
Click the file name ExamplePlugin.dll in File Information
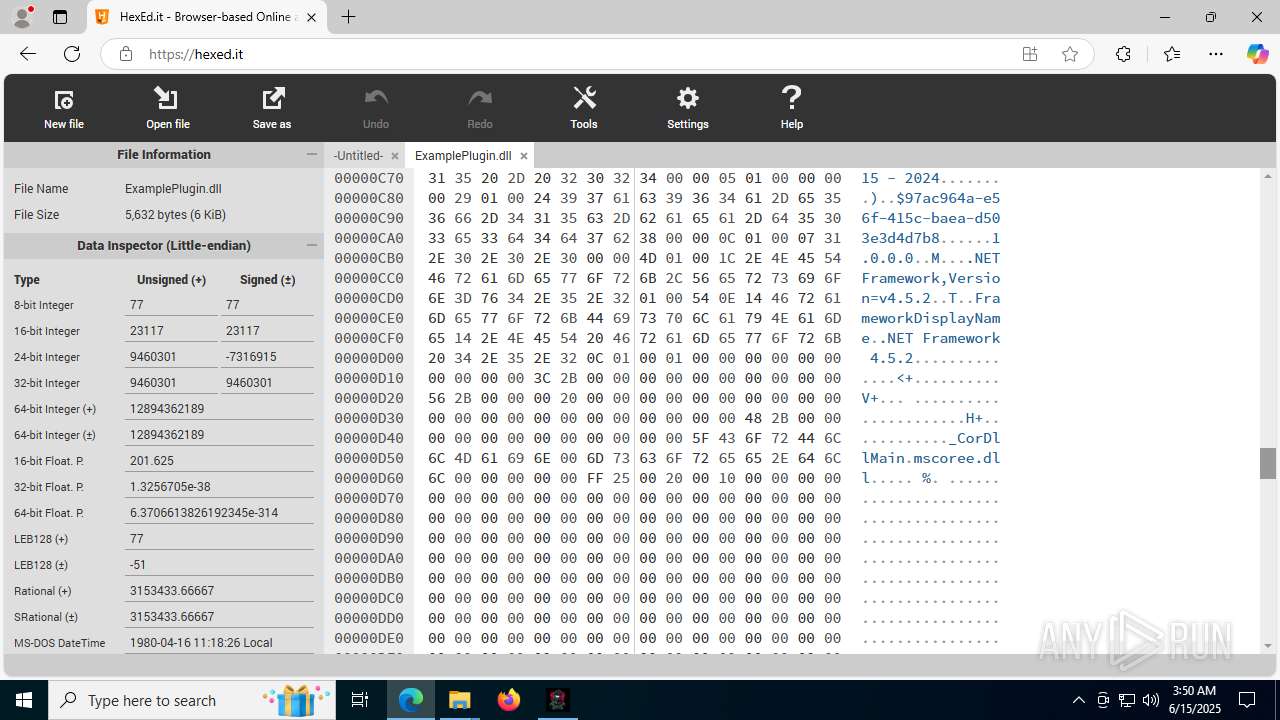click(173, 189)
